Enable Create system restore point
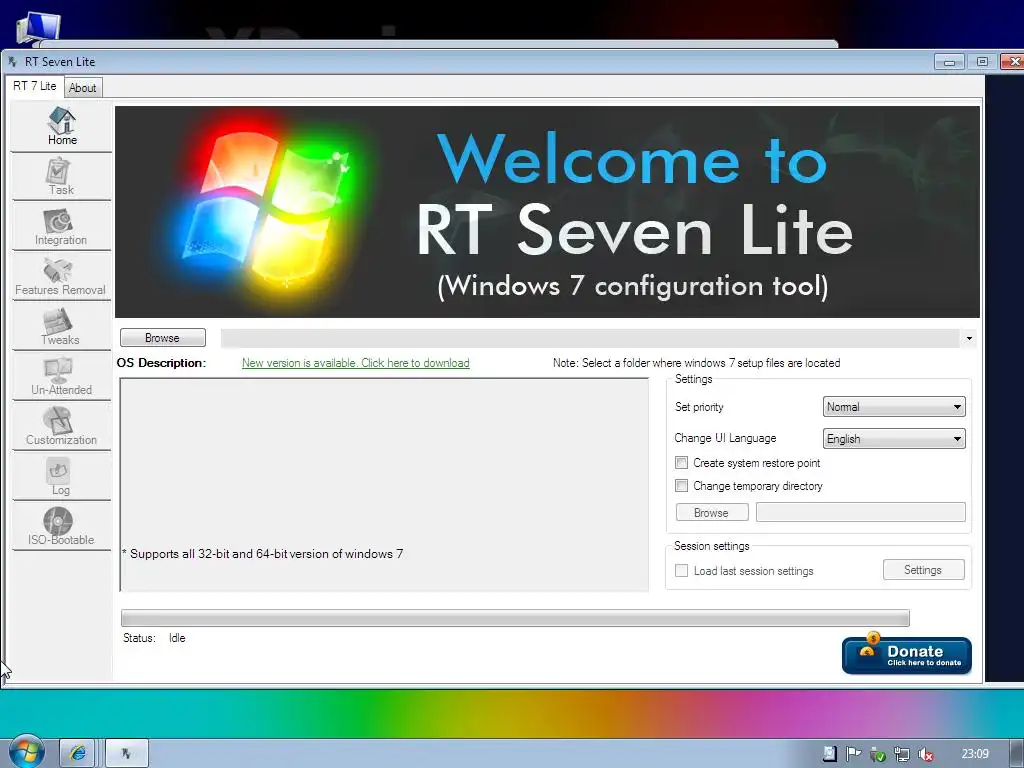The width and height of the screenshot is (1024, 768). (681, 462)
